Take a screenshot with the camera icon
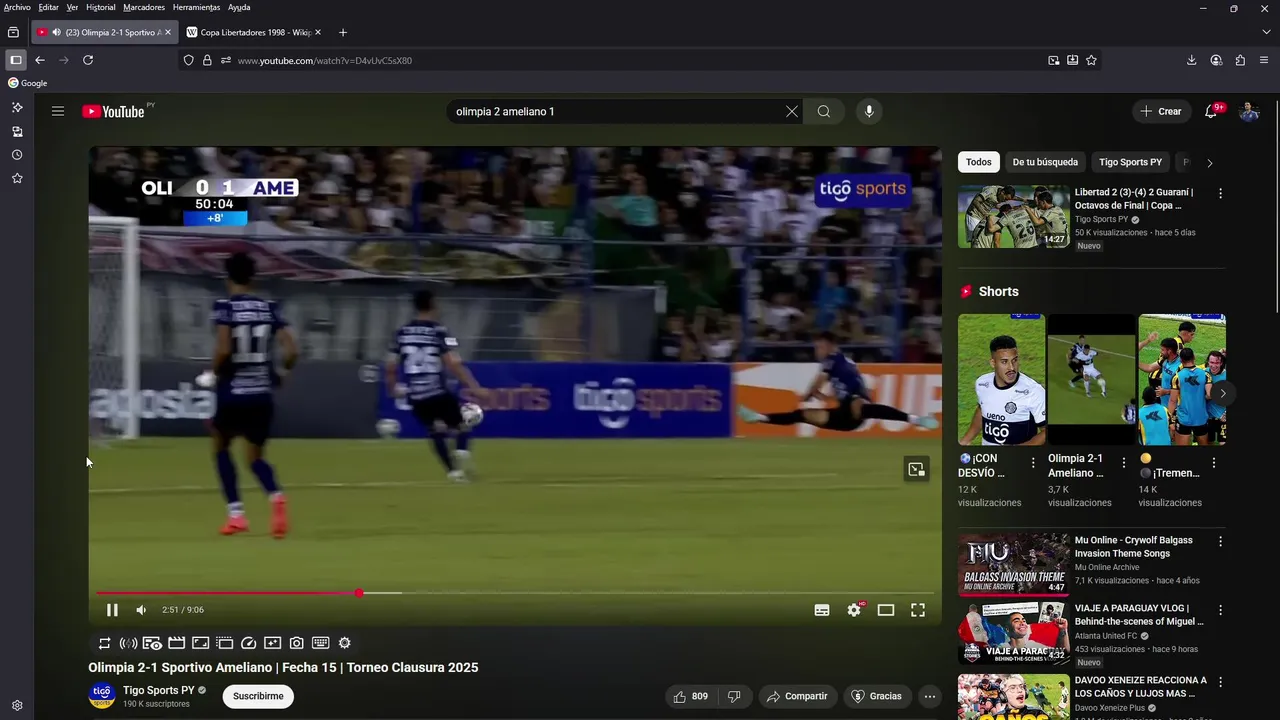The height and width of the screenshot is (720, 1280). pos(297,643)
